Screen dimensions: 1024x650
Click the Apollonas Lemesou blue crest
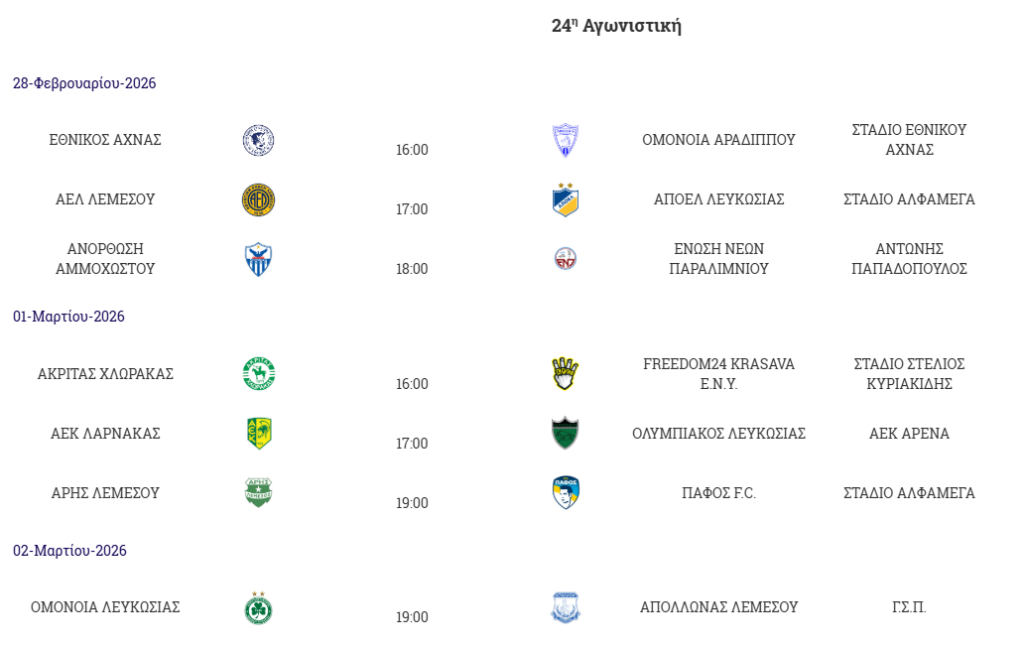pyautogui.click(x=566, y=608)
